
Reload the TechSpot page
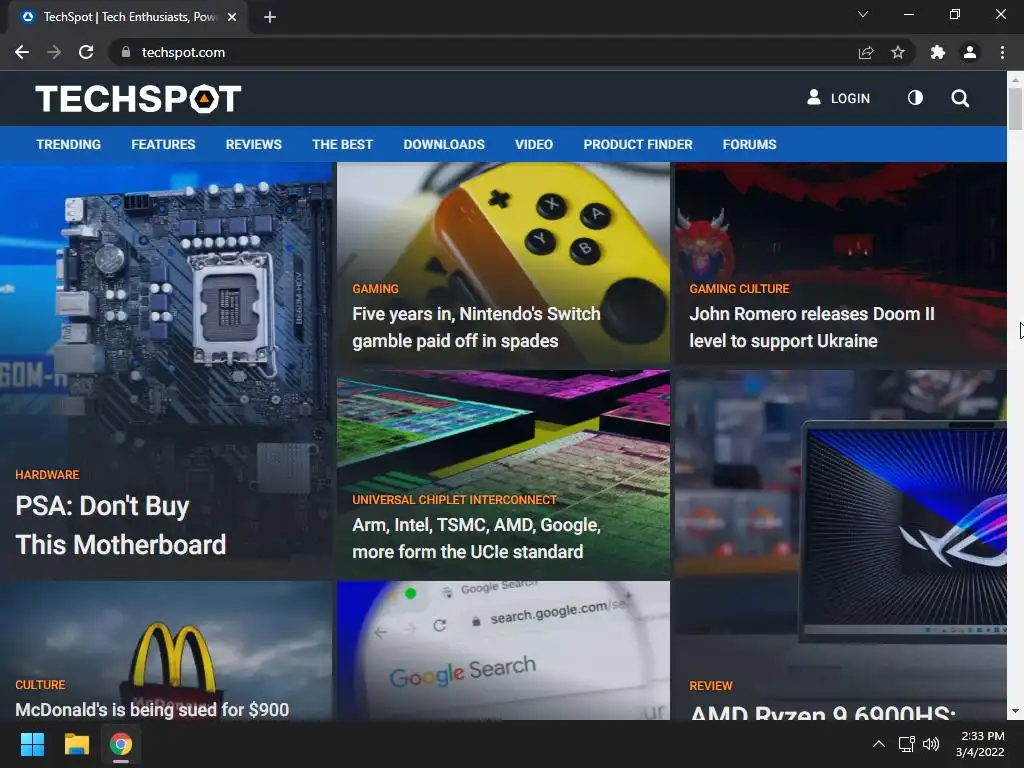click(86, 52)
